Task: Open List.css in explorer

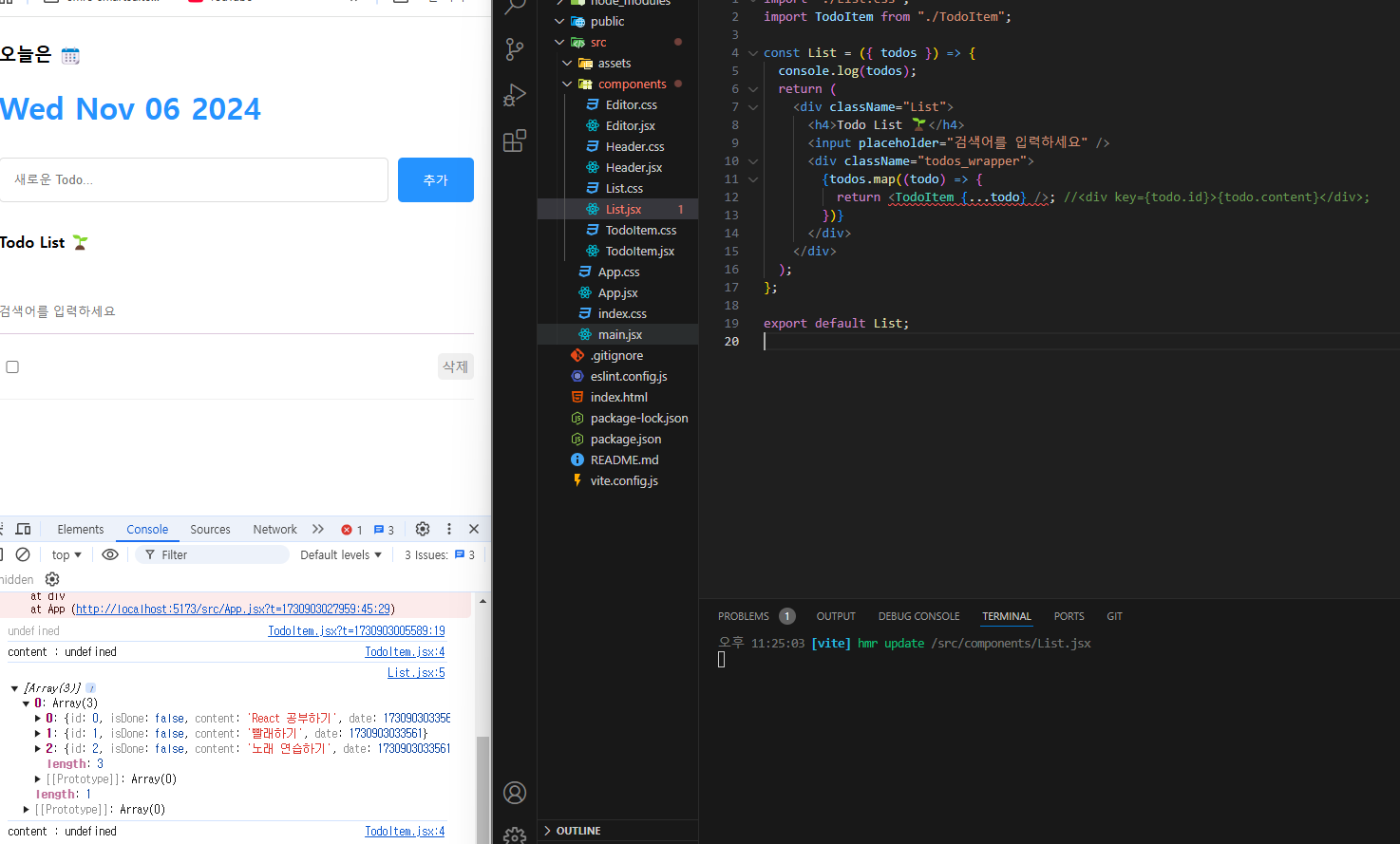Action: click(x=624, y=188)
